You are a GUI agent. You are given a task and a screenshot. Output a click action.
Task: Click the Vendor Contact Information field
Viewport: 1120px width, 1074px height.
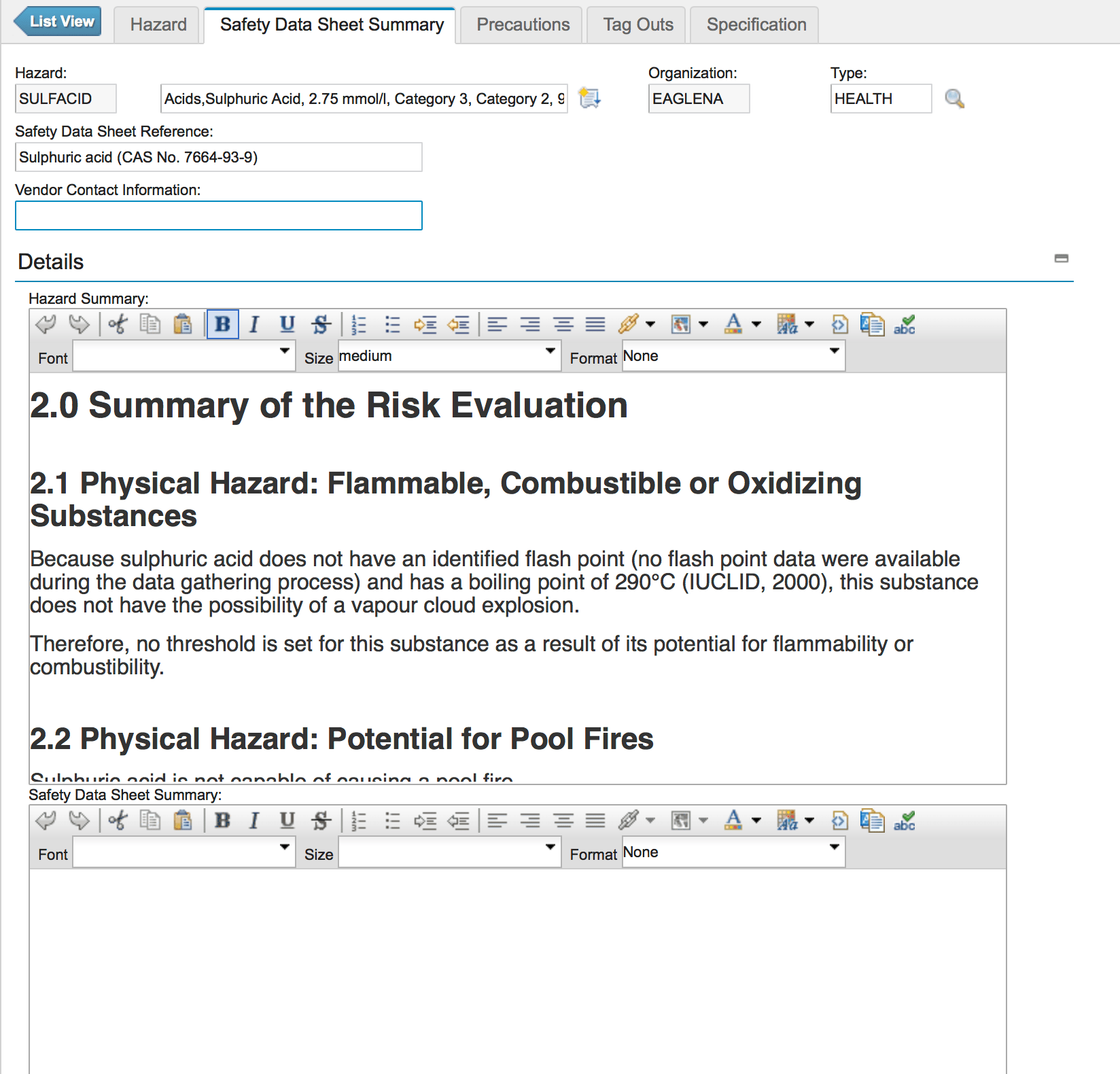click(218, 215)
